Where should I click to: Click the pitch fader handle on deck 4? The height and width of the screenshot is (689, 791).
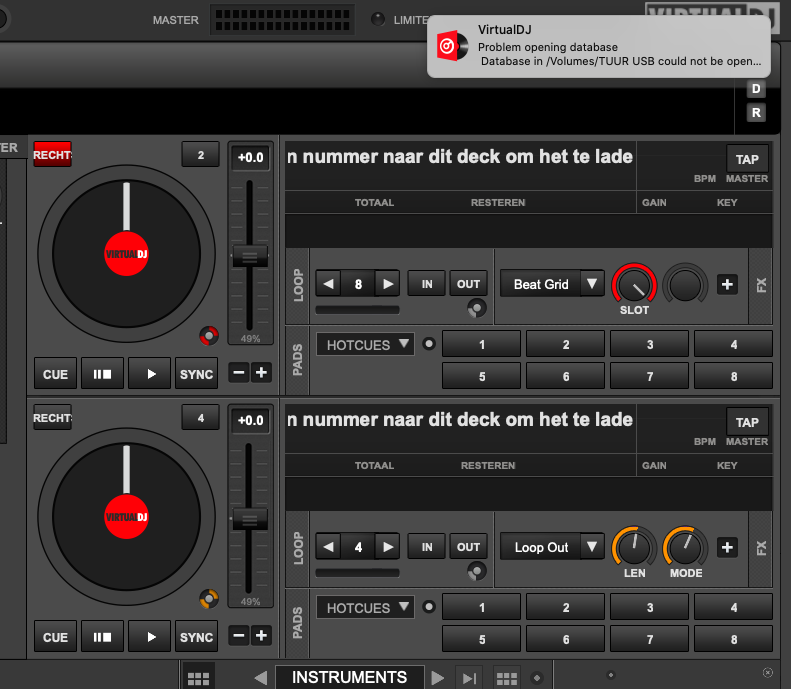tap(250, 520)
